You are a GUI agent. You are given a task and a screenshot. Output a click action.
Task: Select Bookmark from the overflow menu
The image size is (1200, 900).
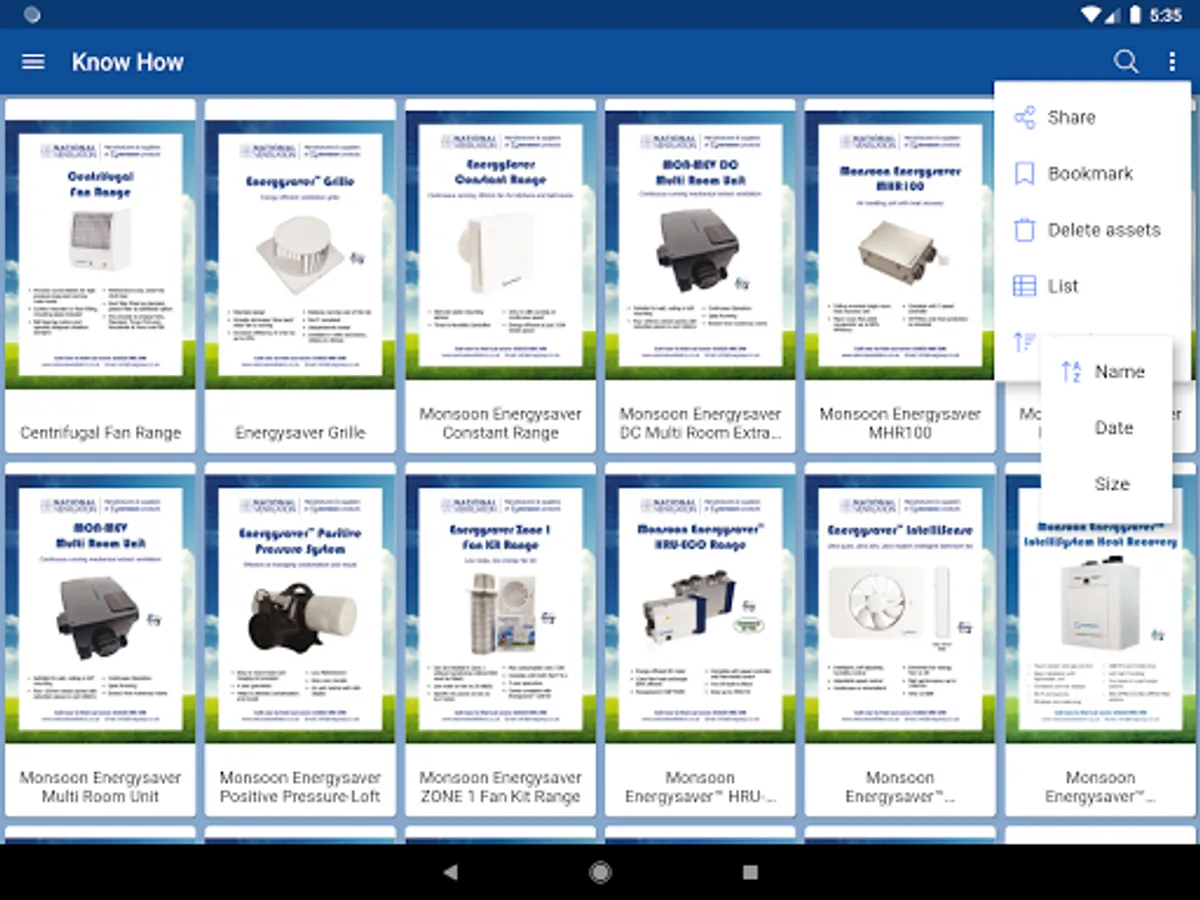tap(1092, 173)
